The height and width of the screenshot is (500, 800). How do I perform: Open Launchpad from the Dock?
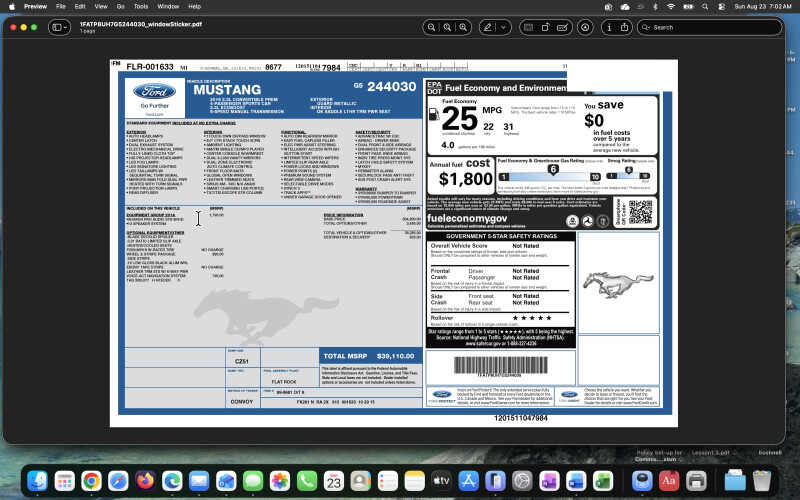click(x=65, y=481)
